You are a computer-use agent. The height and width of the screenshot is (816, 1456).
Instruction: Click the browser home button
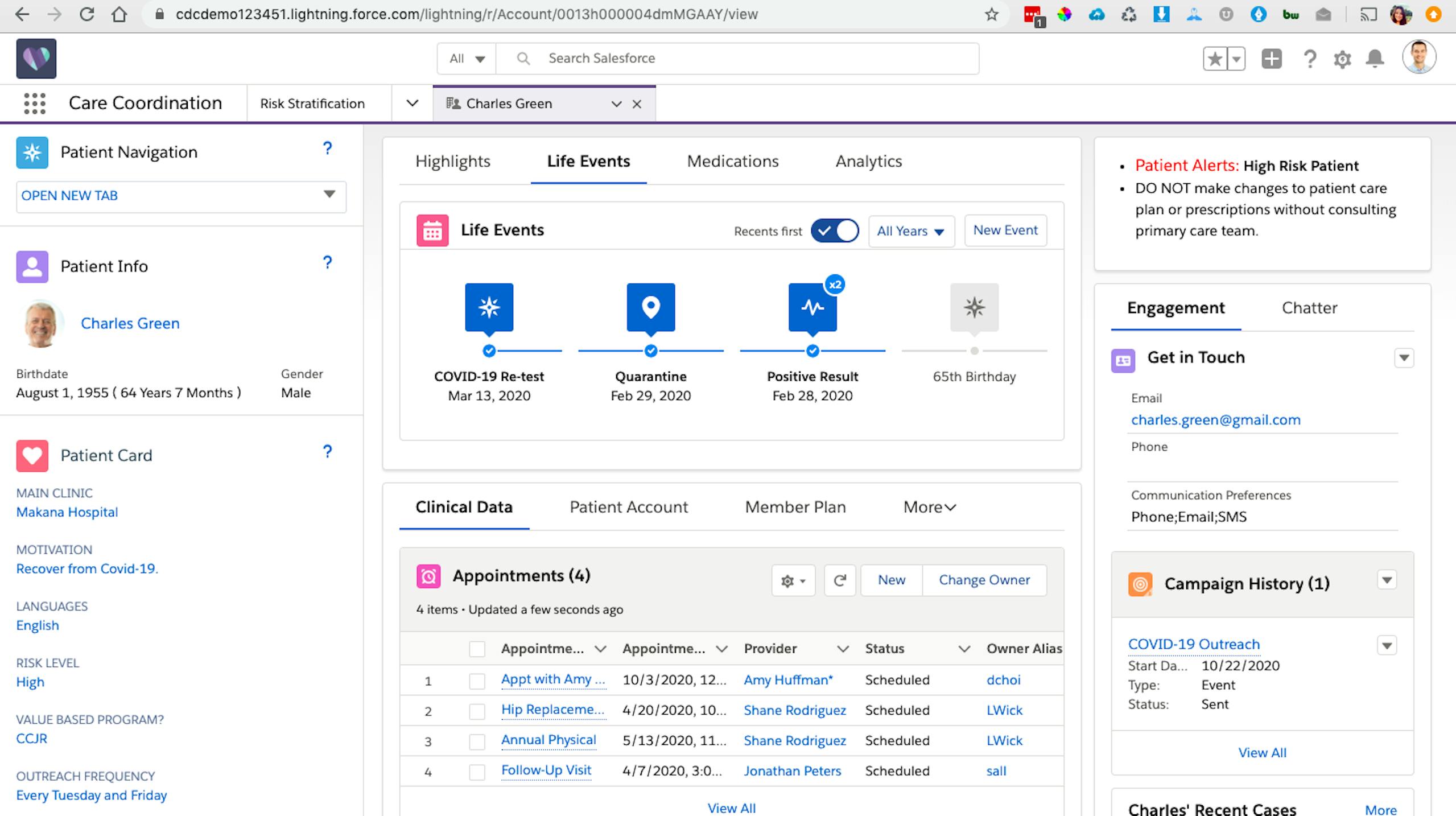(119, 14)
